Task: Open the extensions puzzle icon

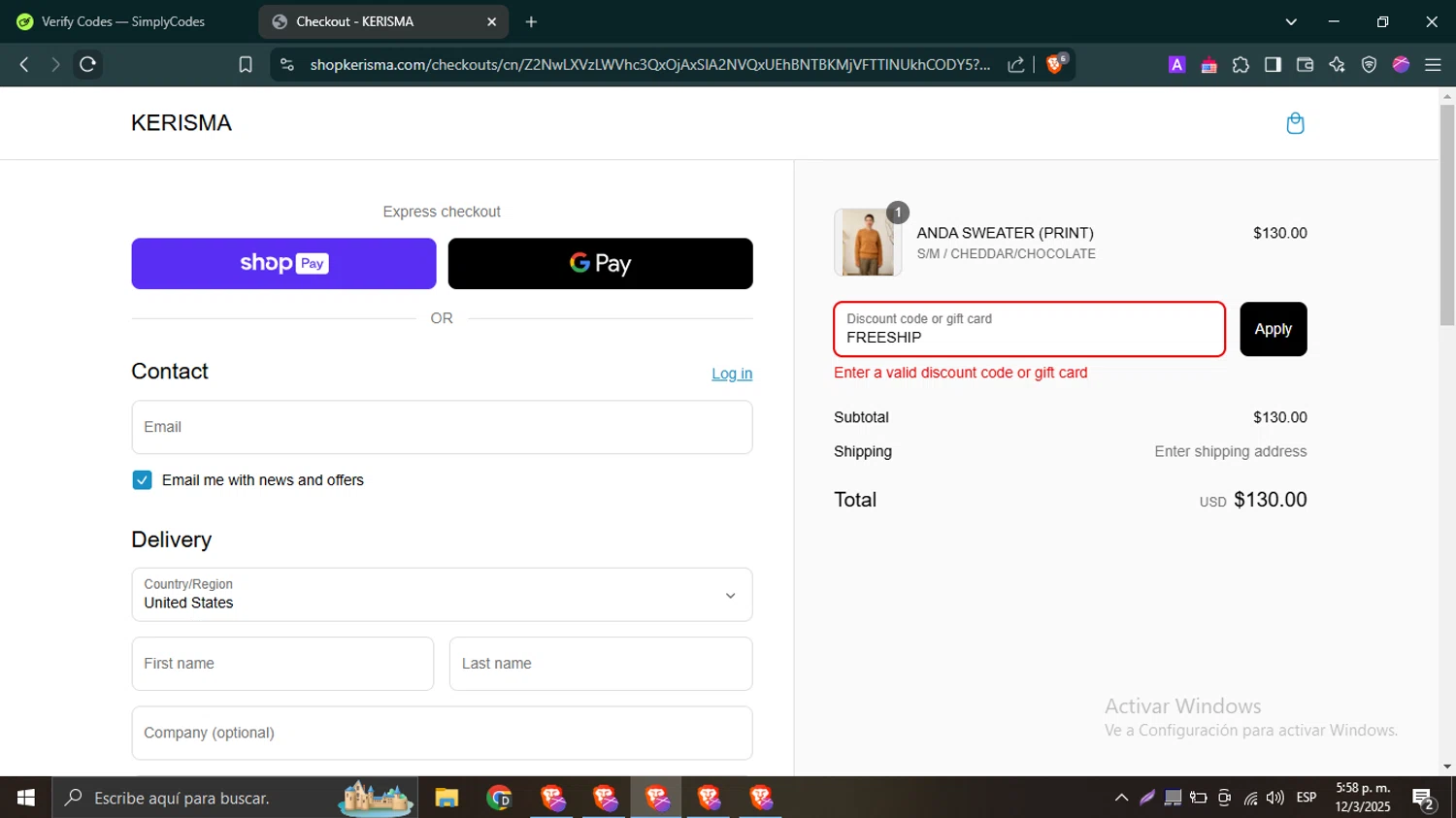Action: click(x=1241, y=65)
